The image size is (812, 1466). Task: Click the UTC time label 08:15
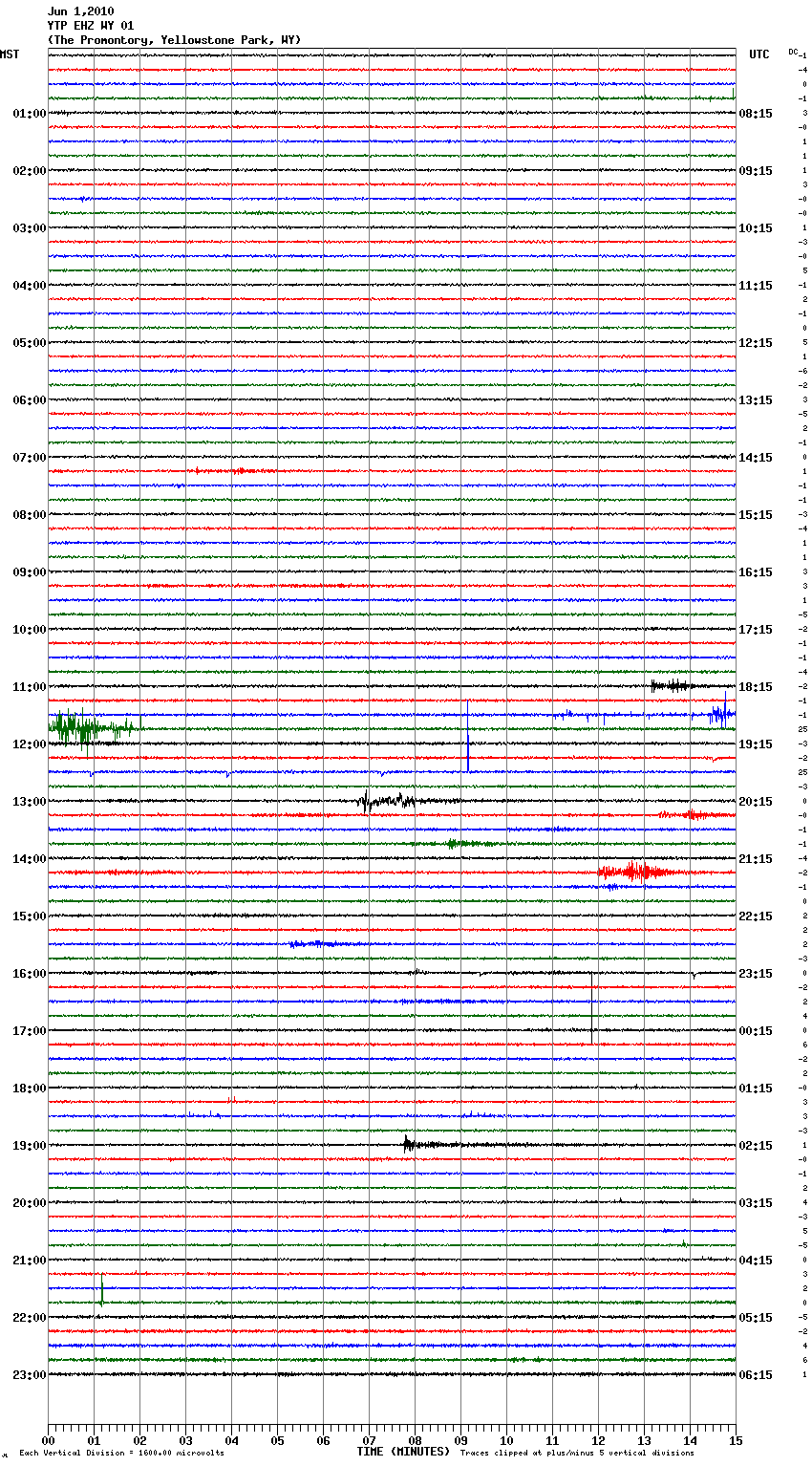click(756, 114)
